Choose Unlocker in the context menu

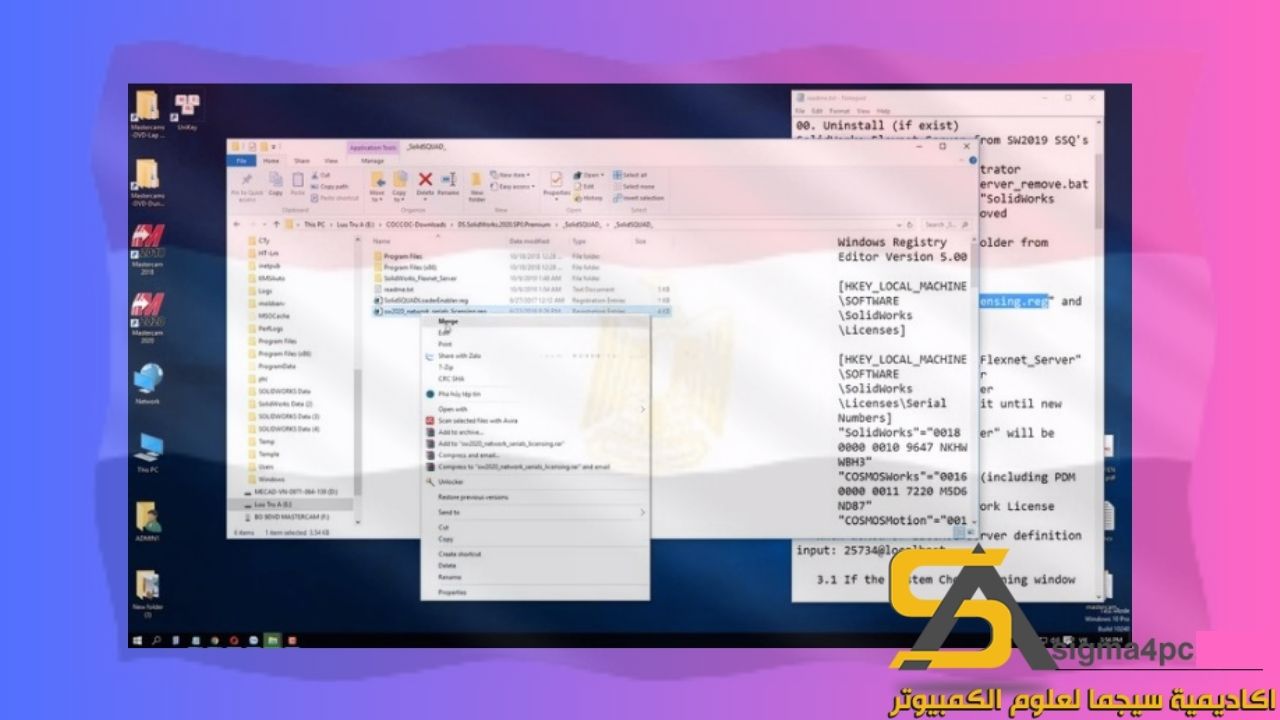point(535,481)
